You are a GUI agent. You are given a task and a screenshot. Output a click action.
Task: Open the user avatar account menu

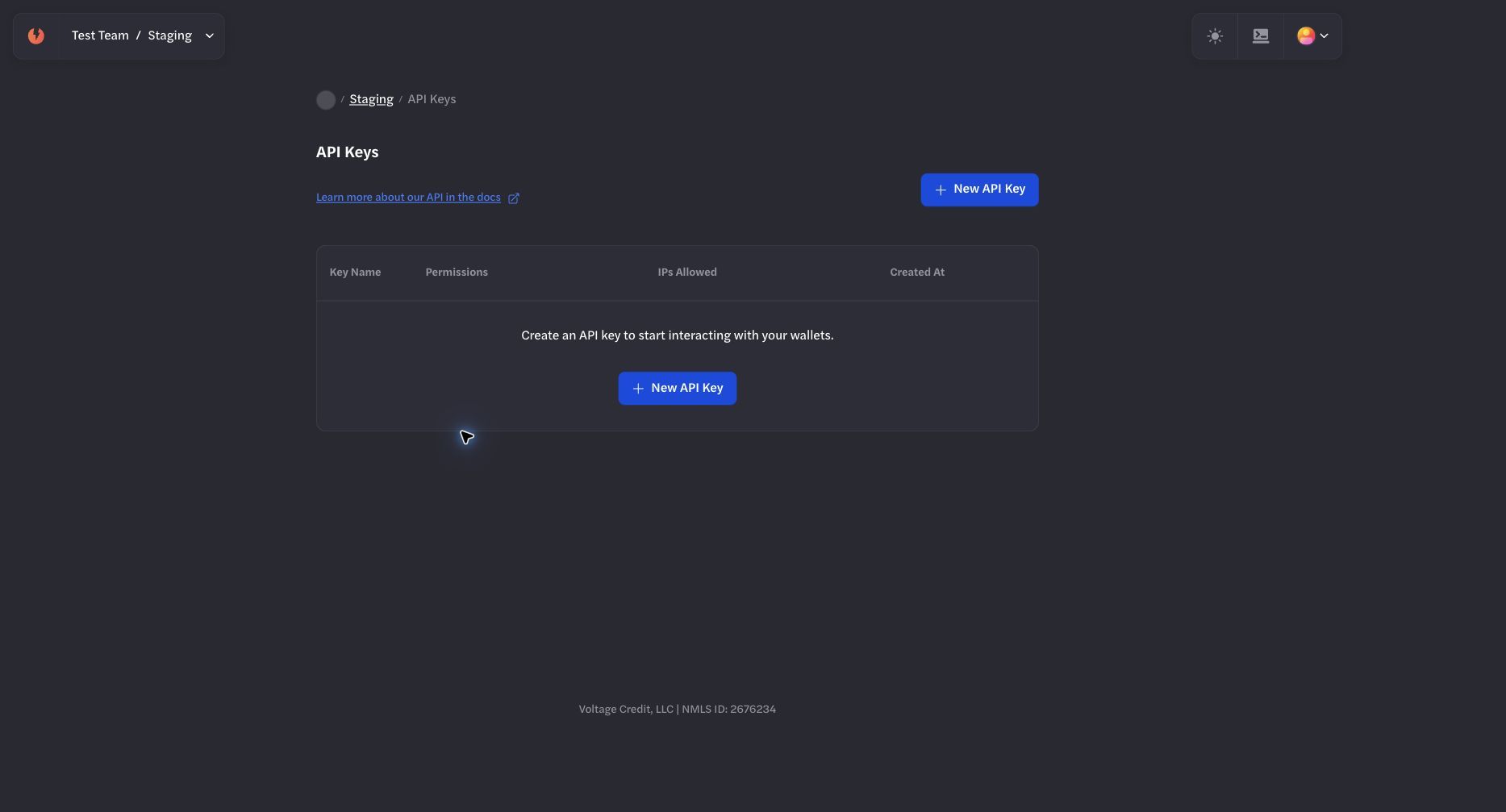point(1312,35)
